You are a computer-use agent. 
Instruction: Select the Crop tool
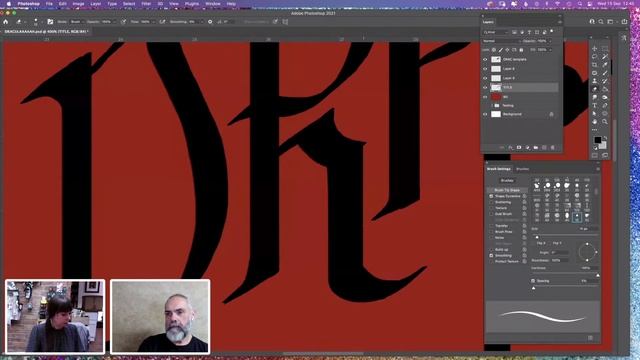595,65
